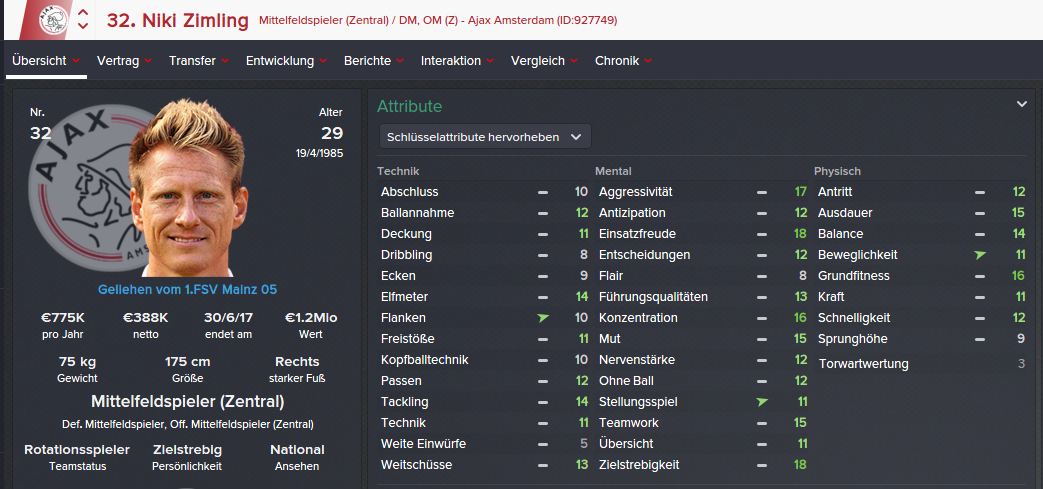
Task: Collapse the Attribute panel with the chevron
Action: coord(1022,104)
